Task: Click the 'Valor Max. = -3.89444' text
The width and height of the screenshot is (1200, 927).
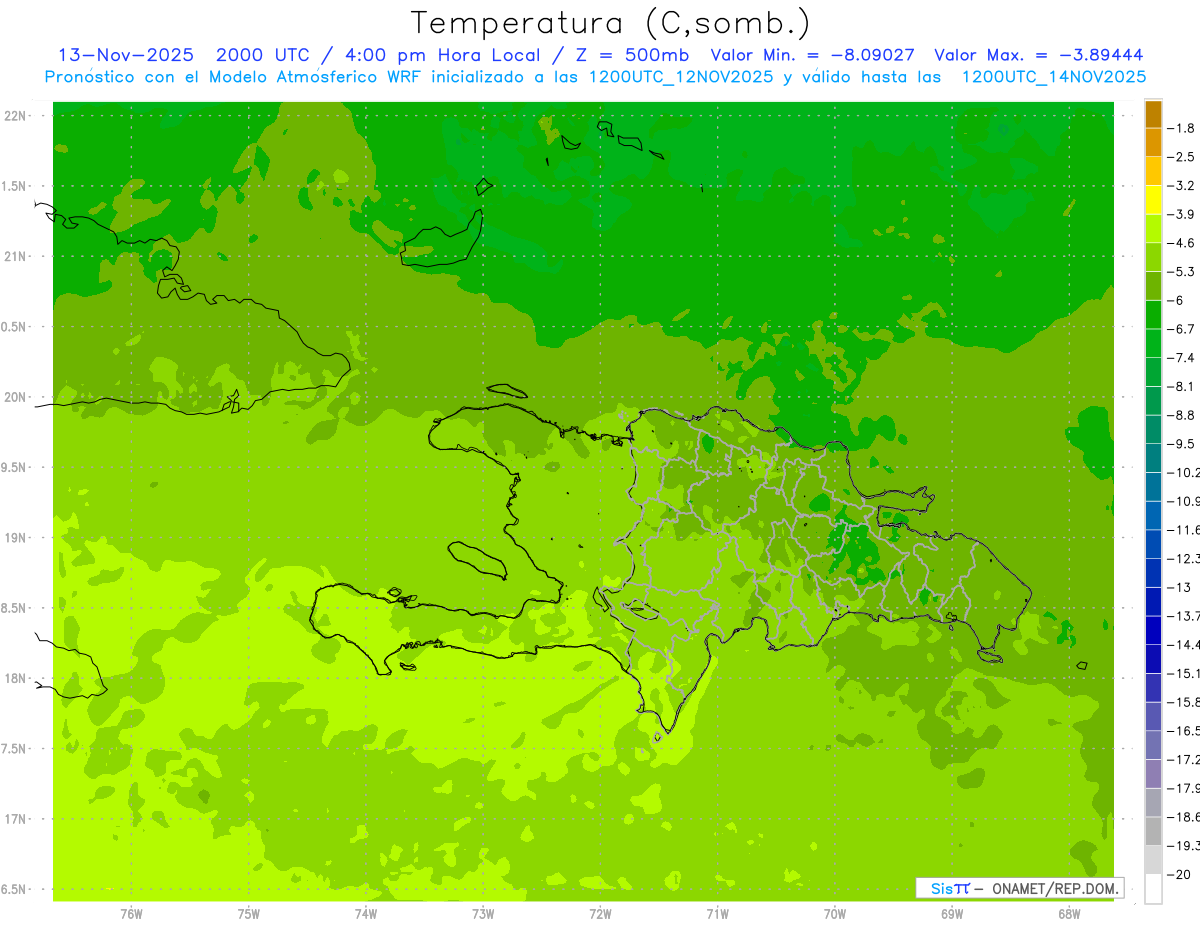Action: 1038,55
